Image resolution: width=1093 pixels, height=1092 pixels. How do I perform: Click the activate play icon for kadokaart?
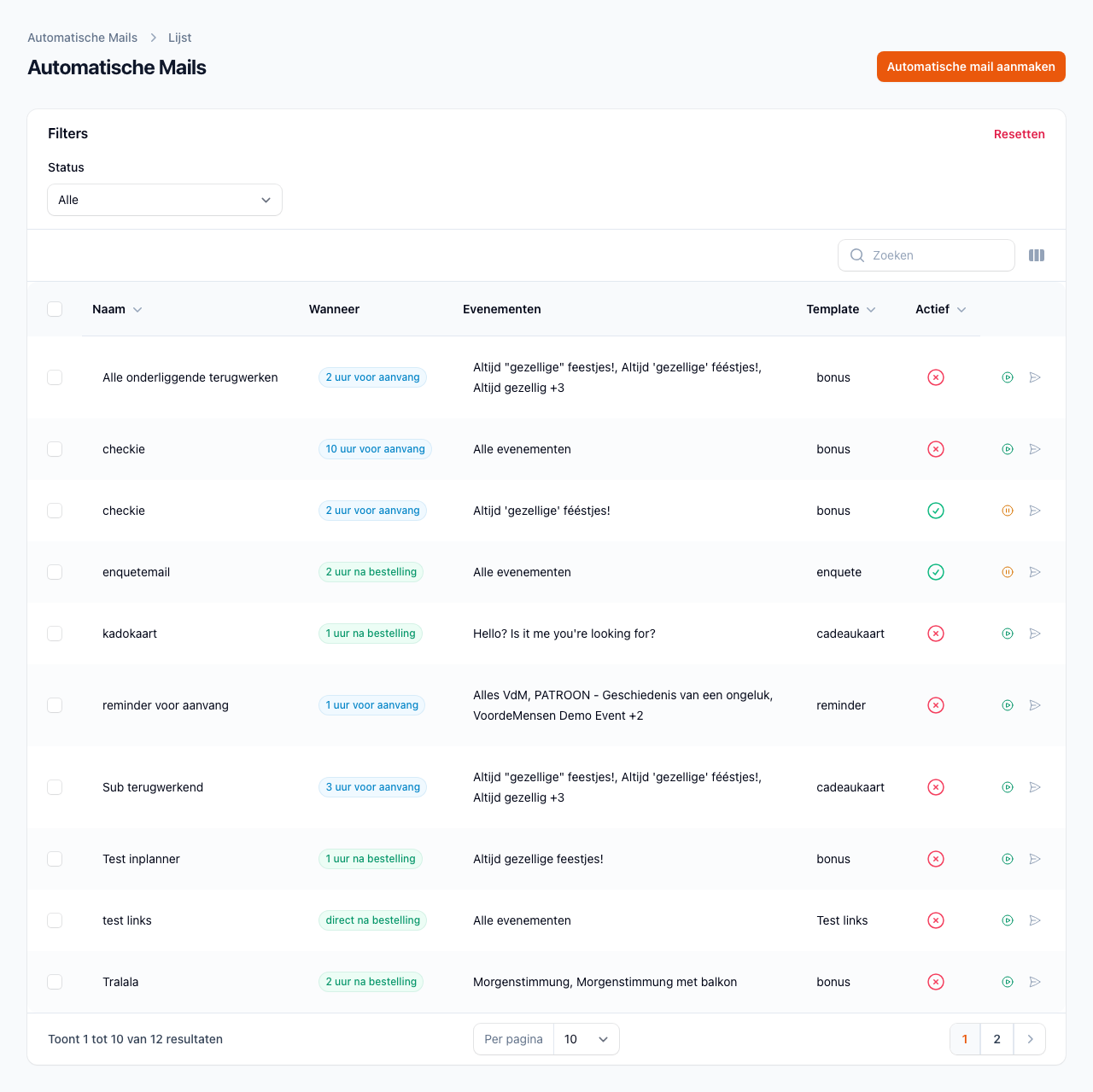point(1008,634)
